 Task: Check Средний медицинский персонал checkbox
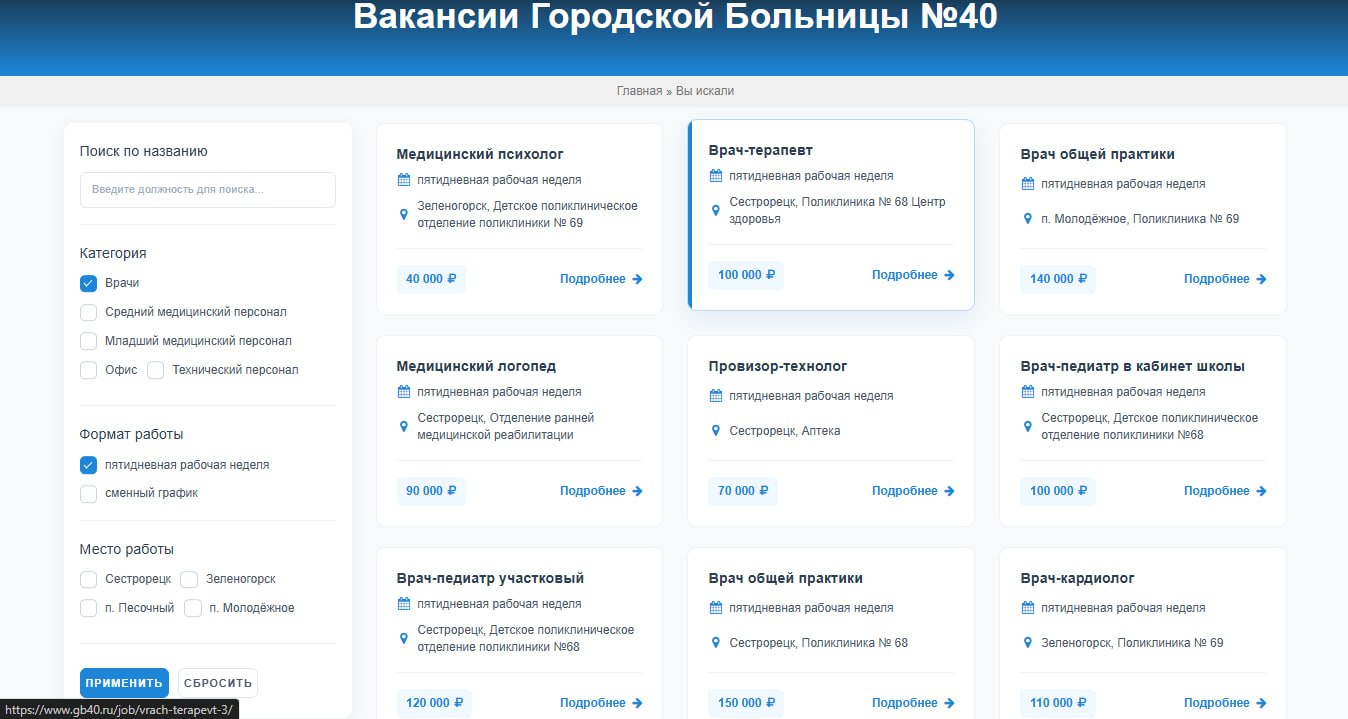coord(88,312)
